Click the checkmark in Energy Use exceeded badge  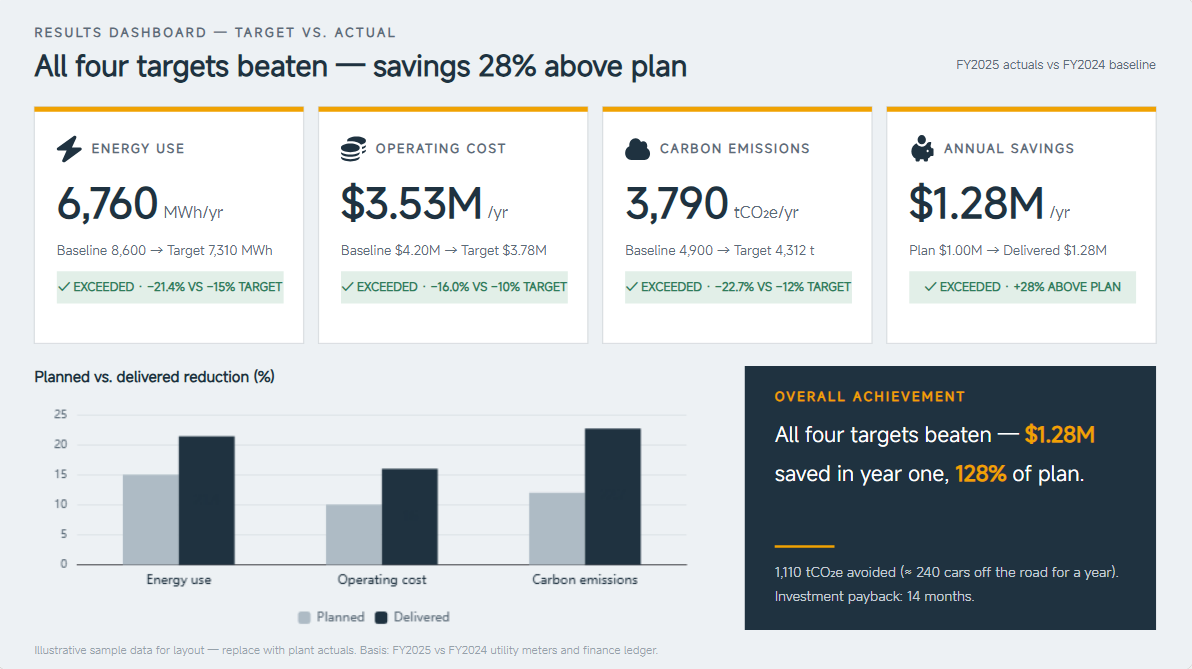pyautogui.click(x=65, y=287)
